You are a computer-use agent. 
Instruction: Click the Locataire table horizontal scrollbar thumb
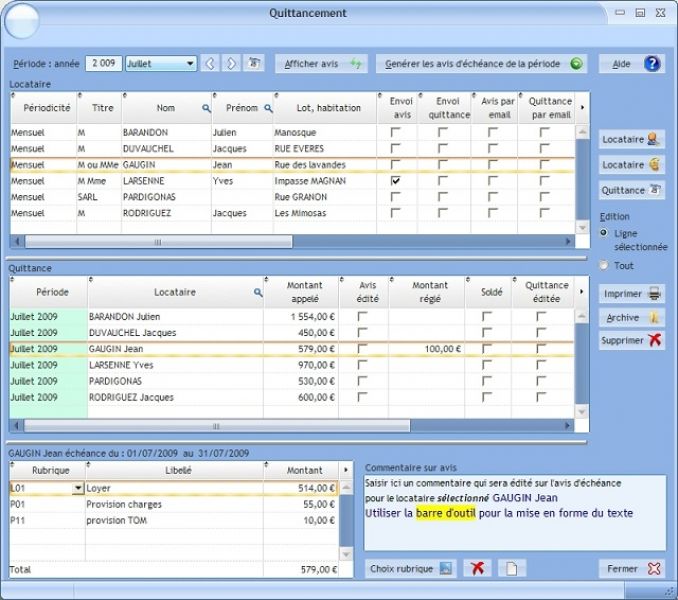click(x=159, y=242)
